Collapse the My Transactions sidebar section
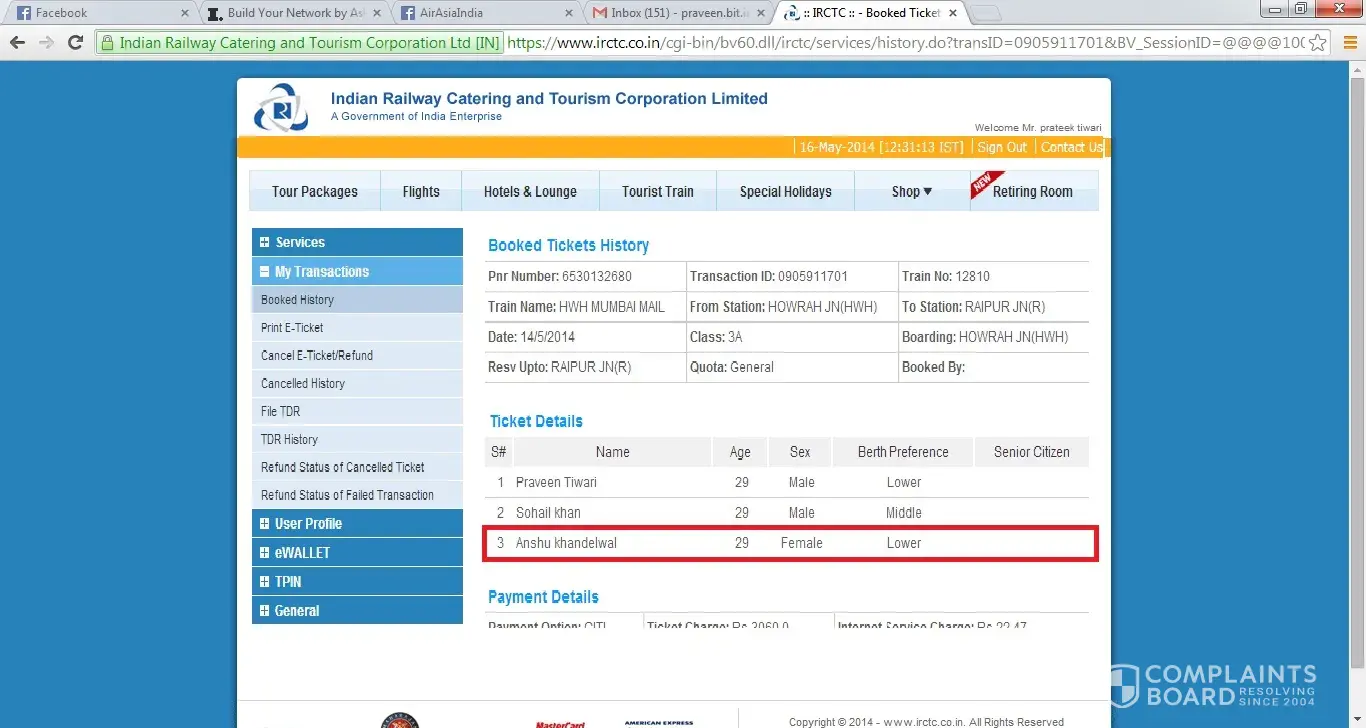Viewport: 1366px width, 728px height. 357,271
